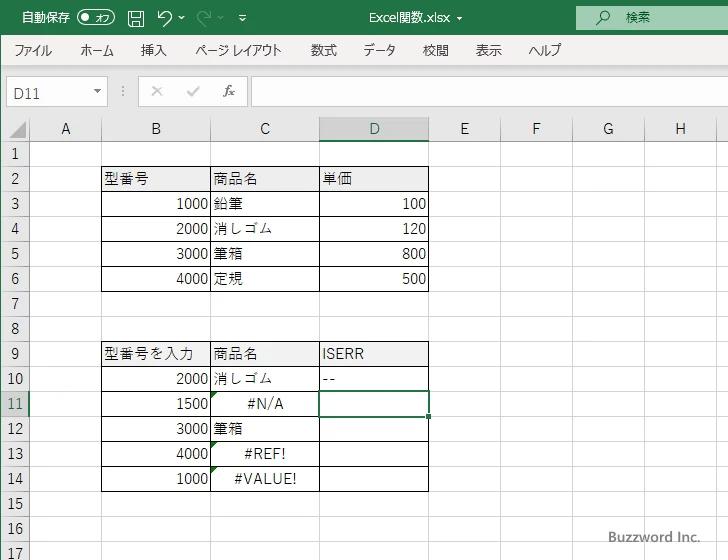Image resolution: width=728 pixels, height=560 pixels.
Task: Click cell with 鉛筆
Action: coord(265,204)
